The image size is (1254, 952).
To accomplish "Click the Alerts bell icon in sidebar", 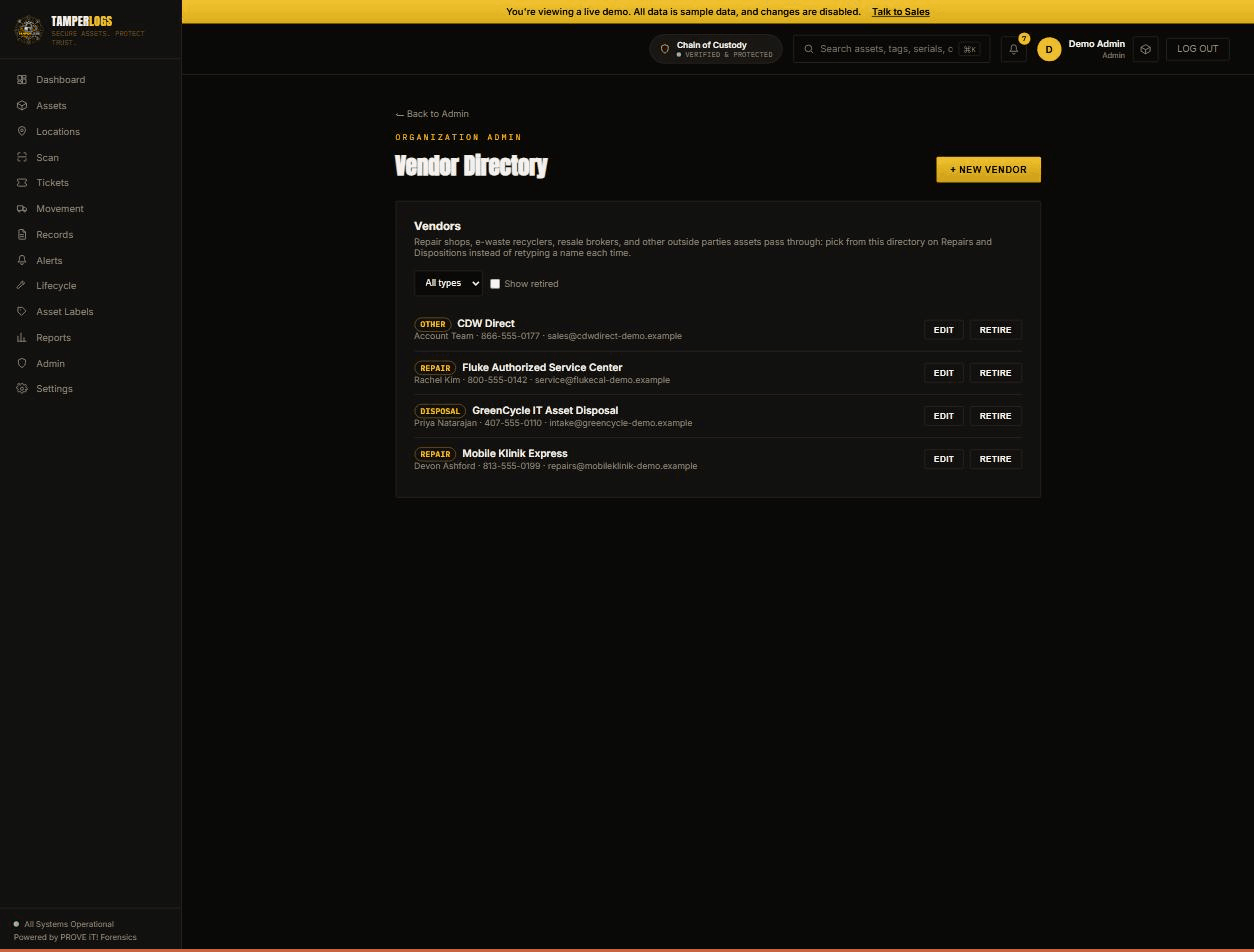I will pos(22,261).
